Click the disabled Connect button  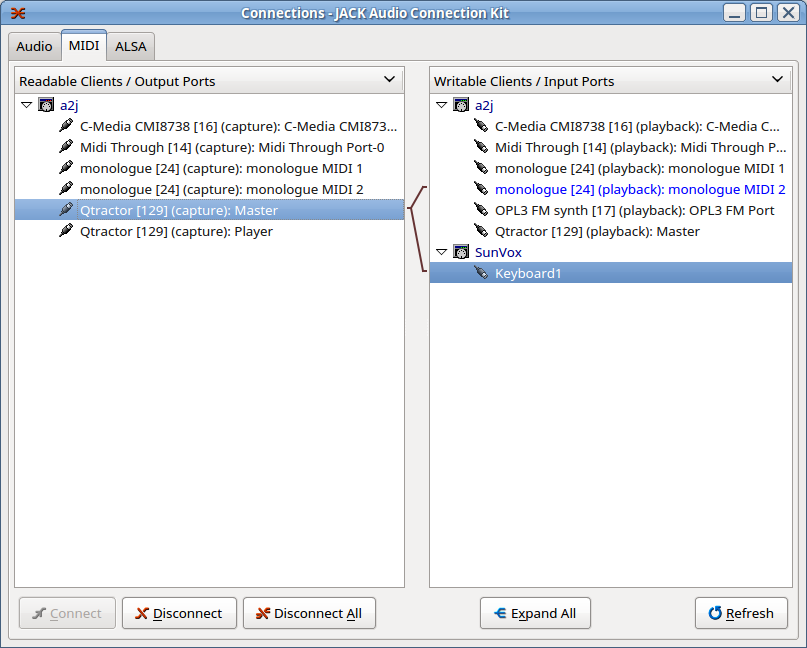click(67, 613)
